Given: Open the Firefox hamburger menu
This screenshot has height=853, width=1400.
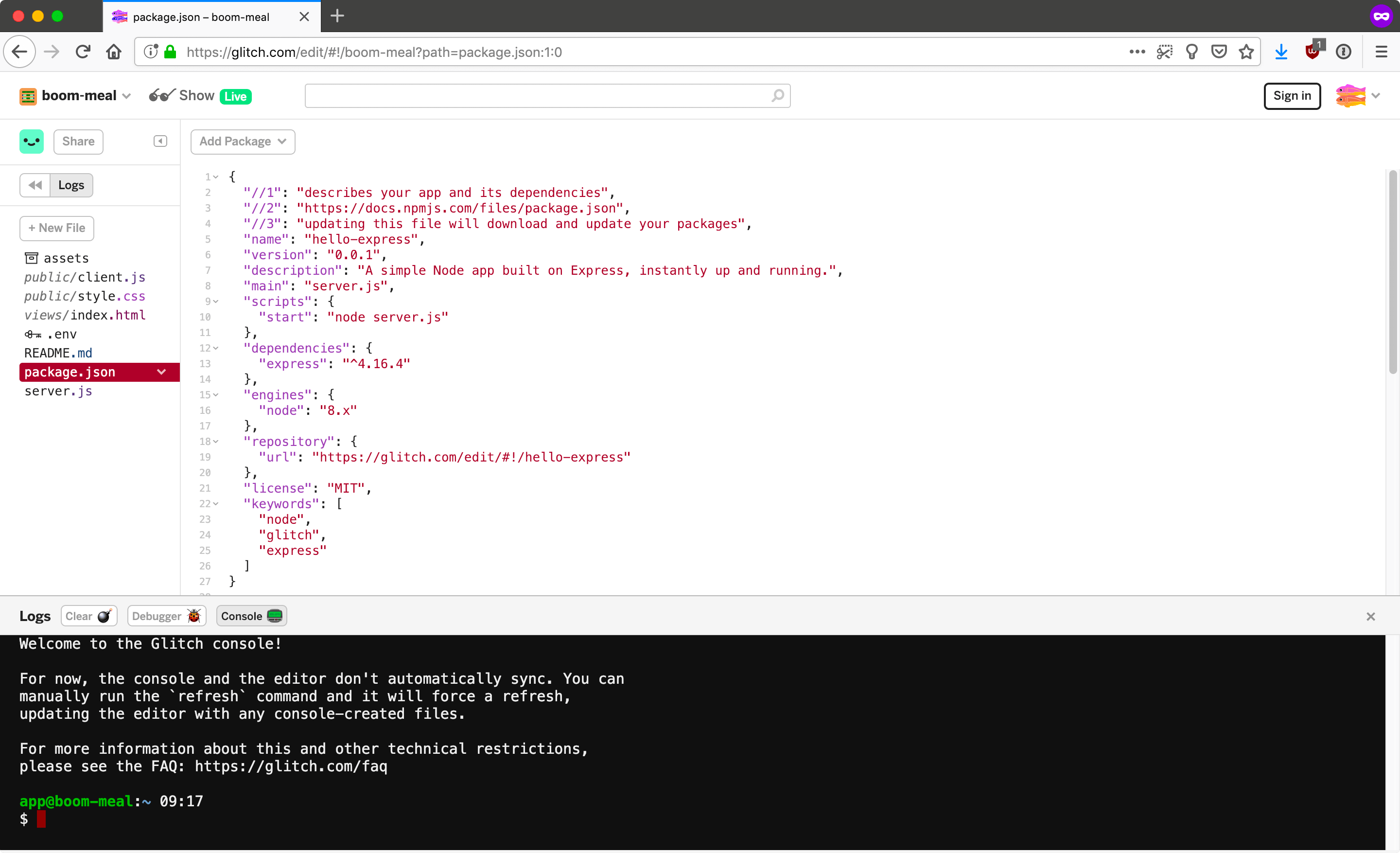Looking at the screenshot, I should coord(1381,53).
